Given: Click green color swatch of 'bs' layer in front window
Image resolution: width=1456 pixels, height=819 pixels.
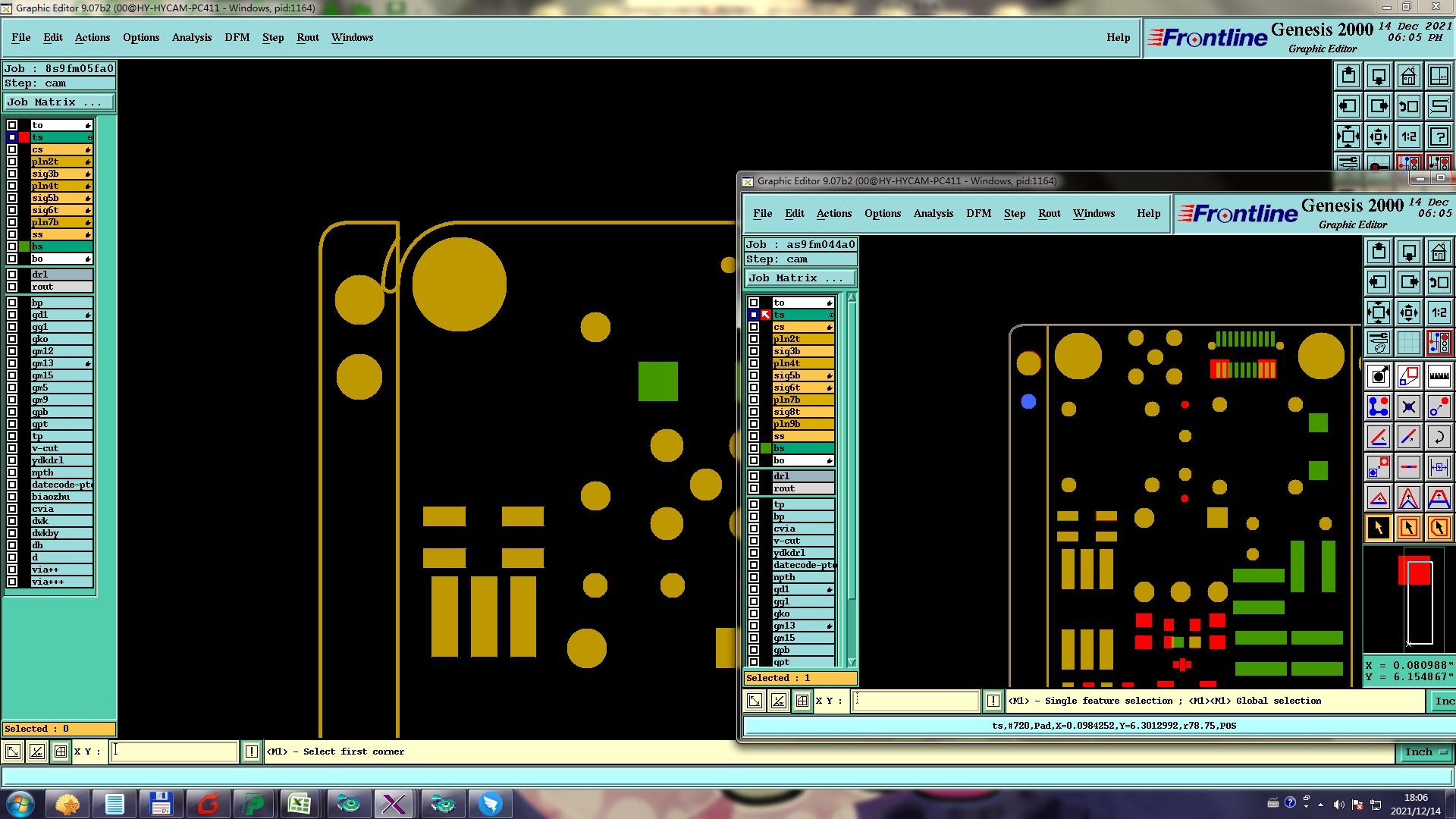Looking at the screenshot, I should click(x=766, y=448).
